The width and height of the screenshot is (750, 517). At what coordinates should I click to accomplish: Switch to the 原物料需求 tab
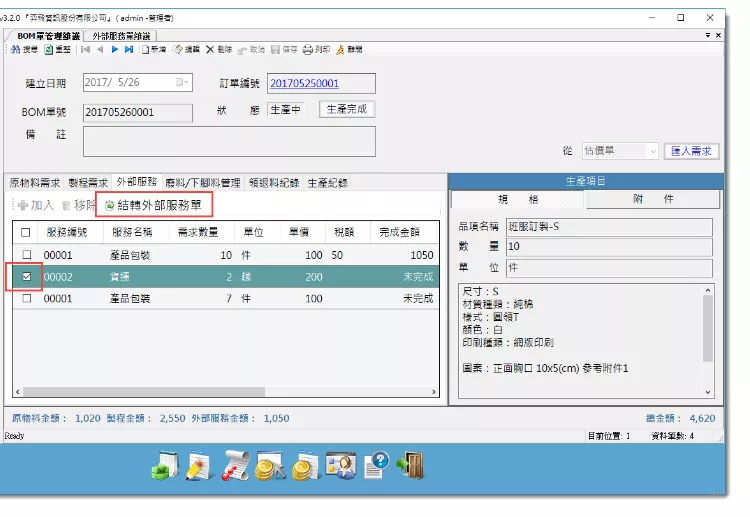(x=35, y=183)
